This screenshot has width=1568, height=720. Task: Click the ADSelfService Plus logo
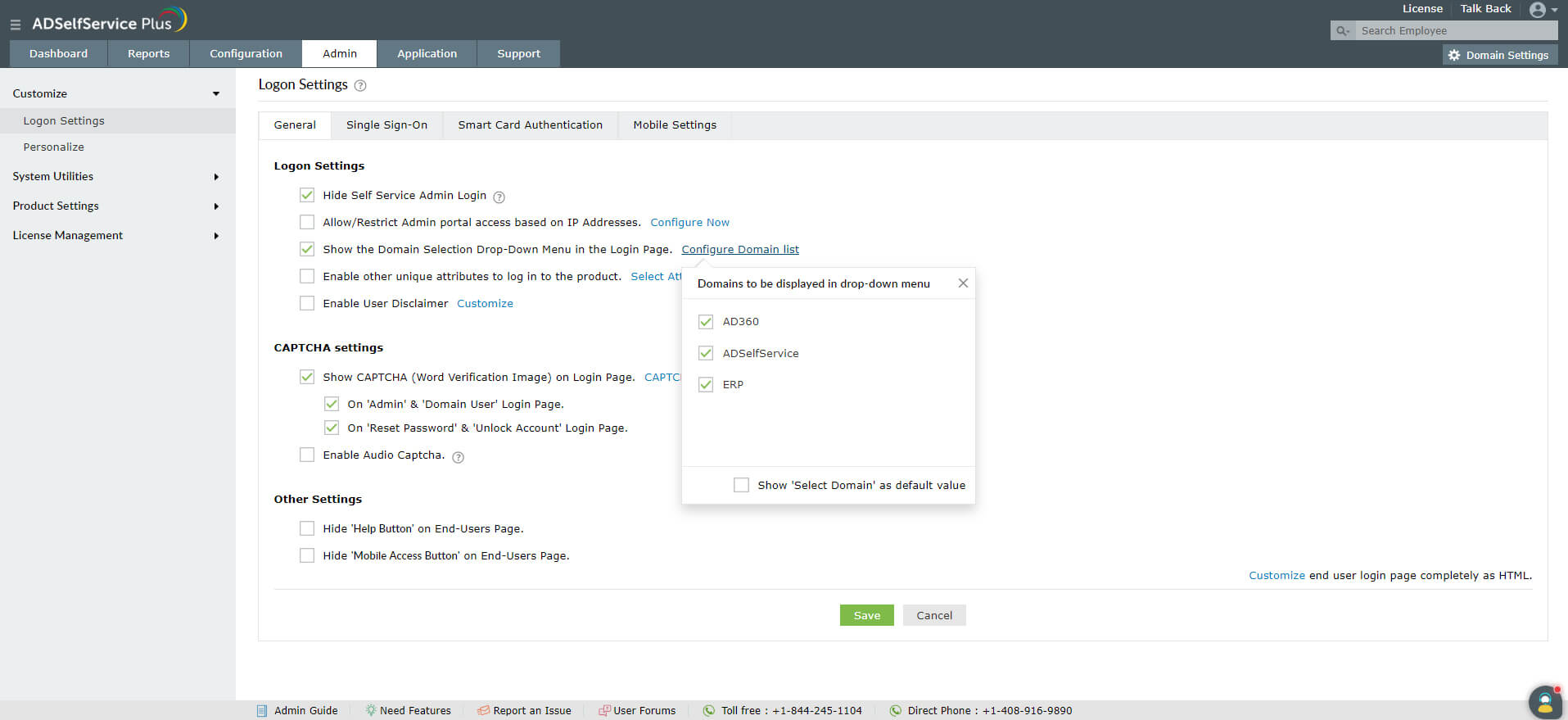click(x=110, y=20)
